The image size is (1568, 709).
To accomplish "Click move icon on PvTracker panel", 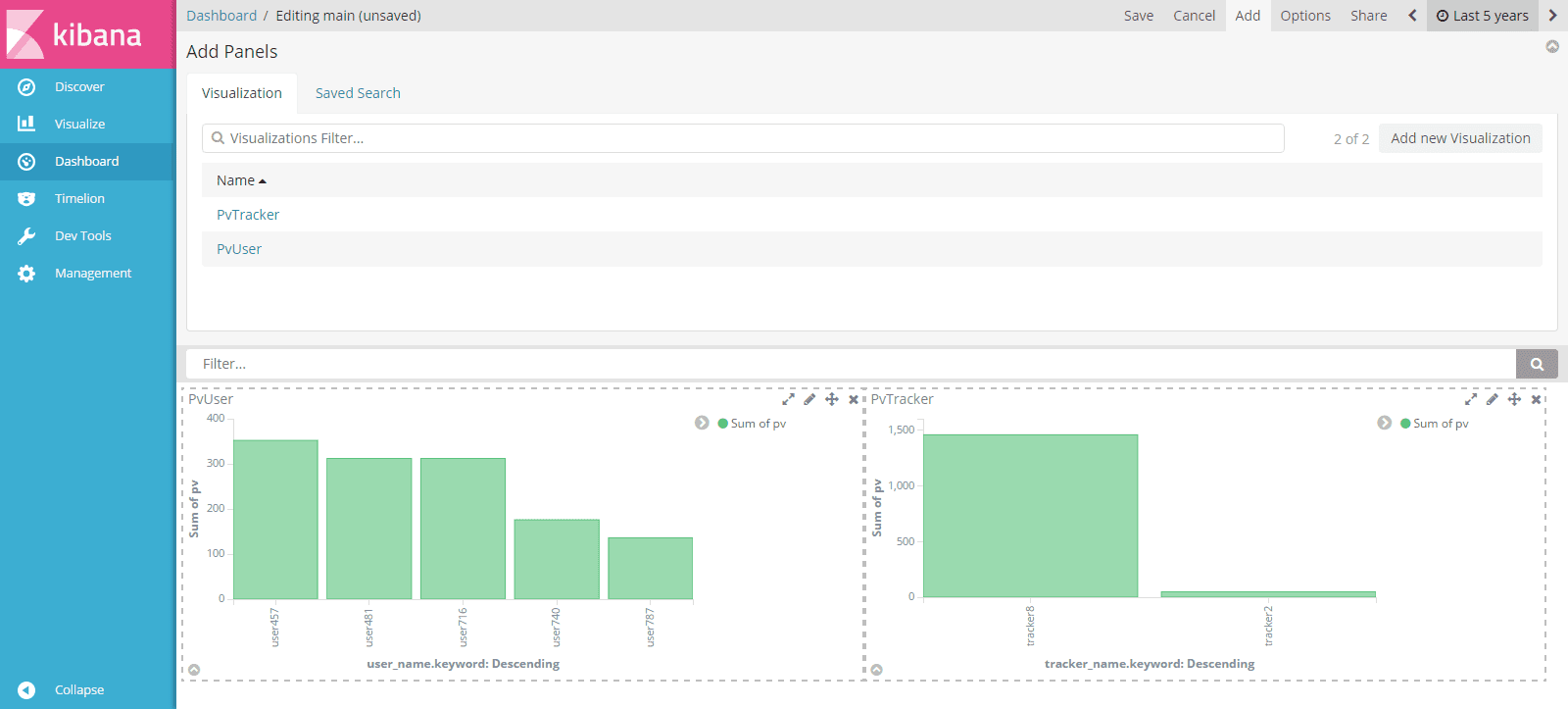I will [1514, 399].
